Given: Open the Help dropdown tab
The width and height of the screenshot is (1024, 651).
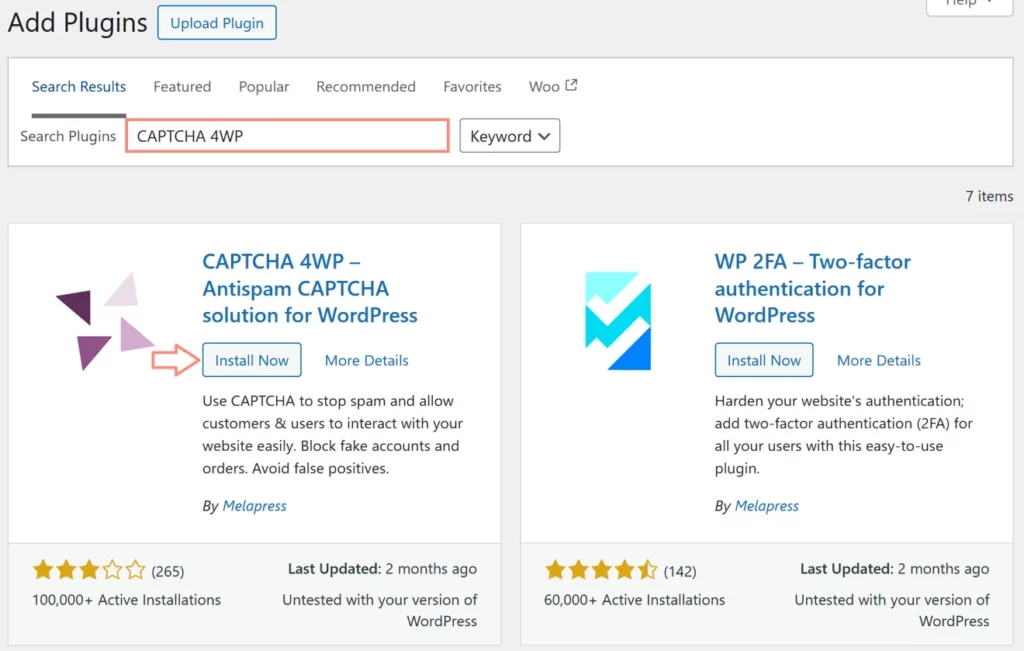Looking at the screenshot, I should click(x=970, y=5).
